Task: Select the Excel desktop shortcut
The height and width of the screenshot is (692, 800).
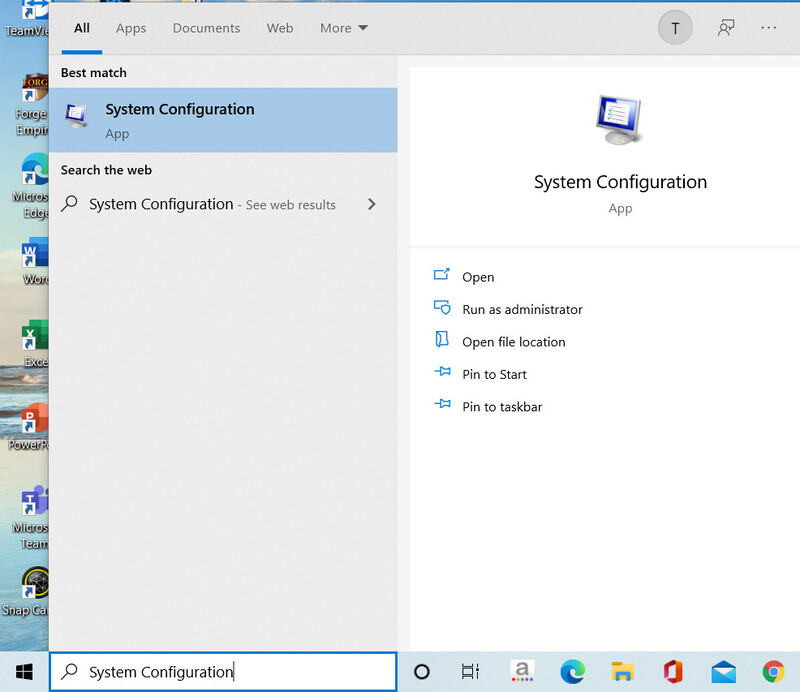Action: (x=35, y=343)
